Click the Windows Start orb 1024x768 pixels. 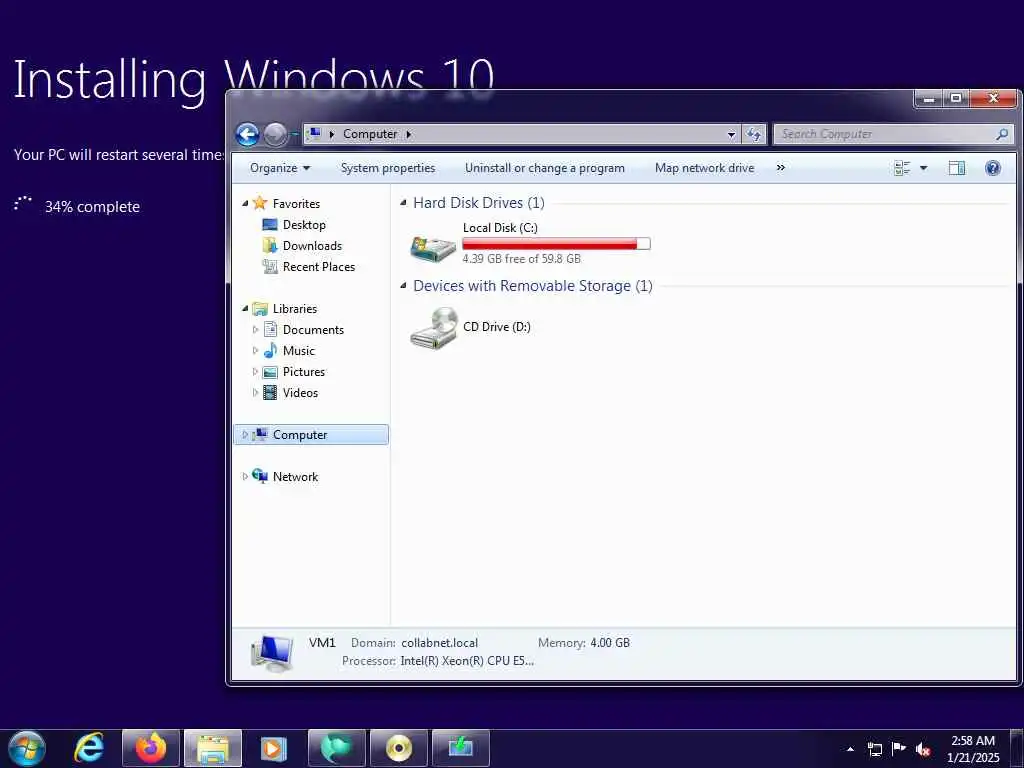pos(27,748)
